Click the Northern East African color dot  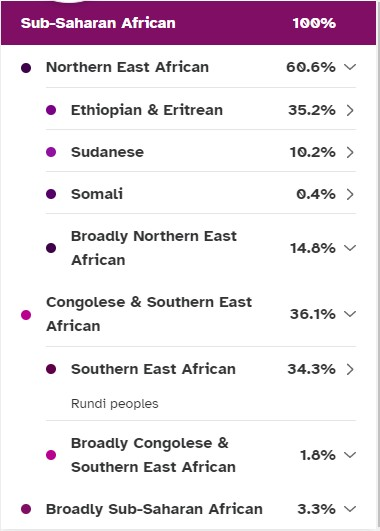26,68
